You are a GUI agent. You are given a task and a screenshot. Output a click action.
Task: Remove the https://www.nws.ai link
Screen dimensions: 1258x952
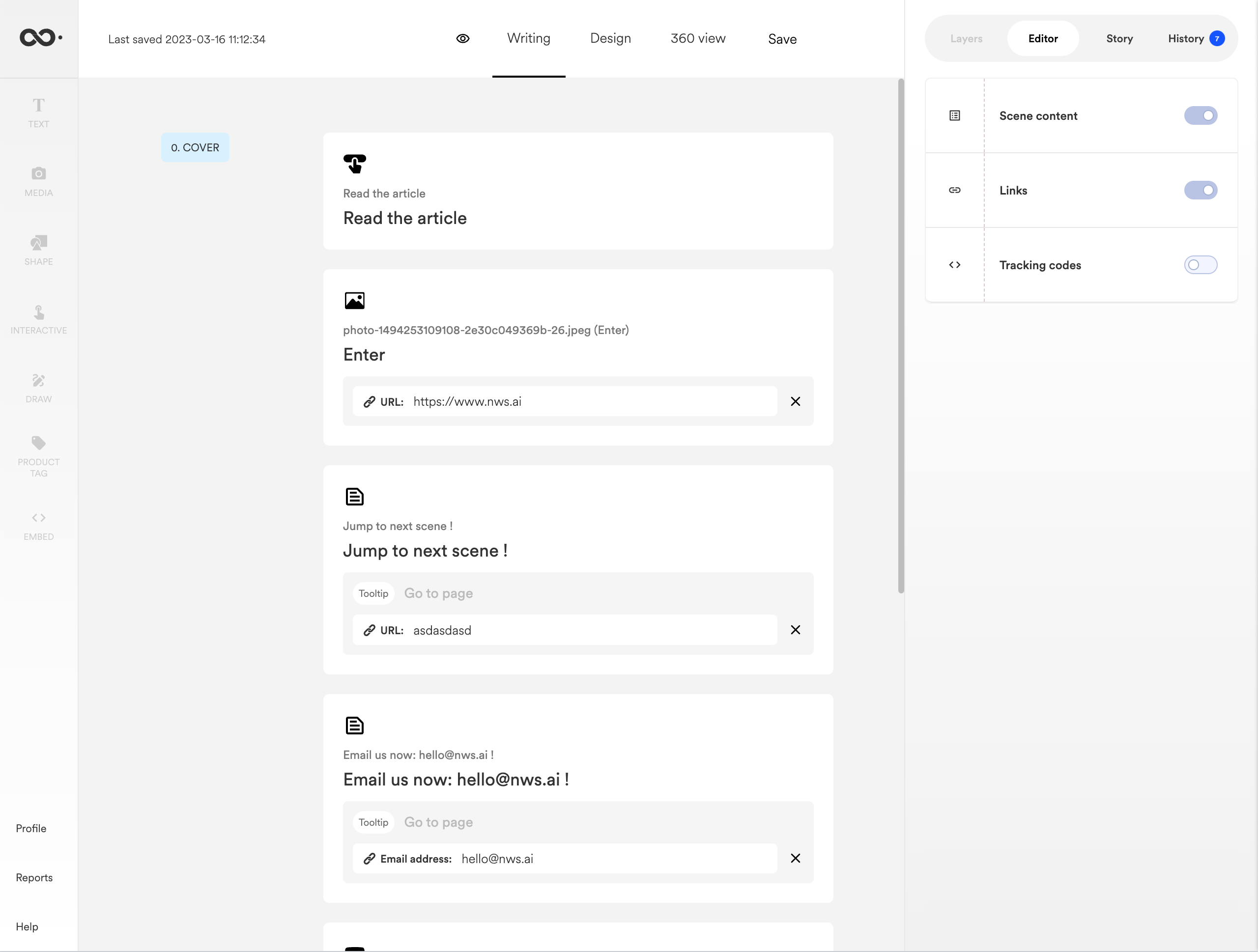point(796,401)
